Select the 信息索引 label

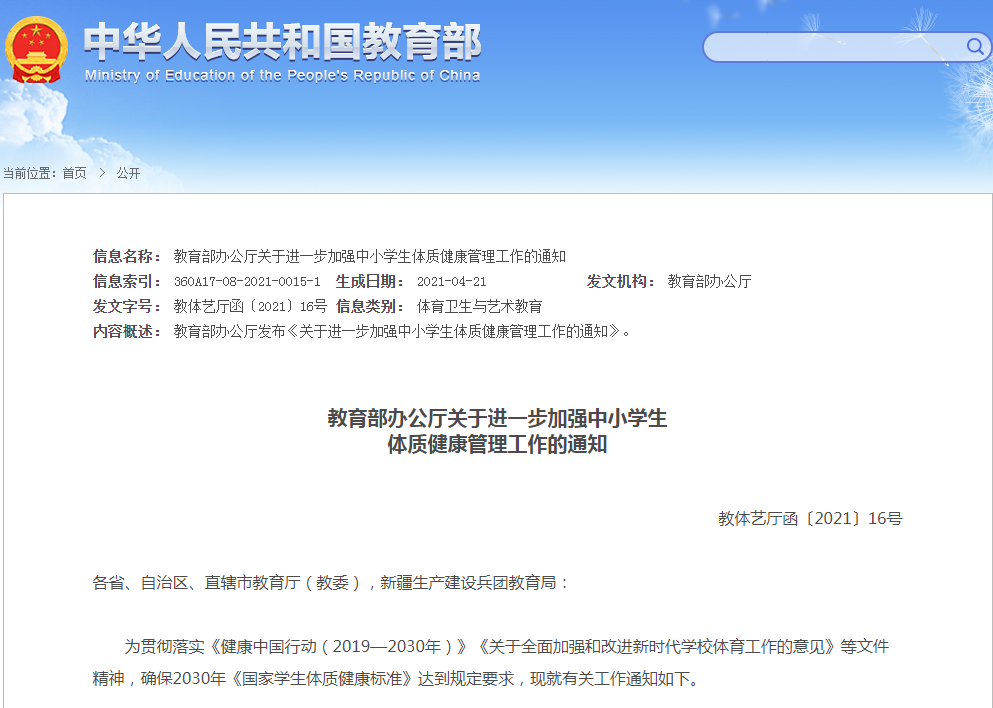coord(127,281)
